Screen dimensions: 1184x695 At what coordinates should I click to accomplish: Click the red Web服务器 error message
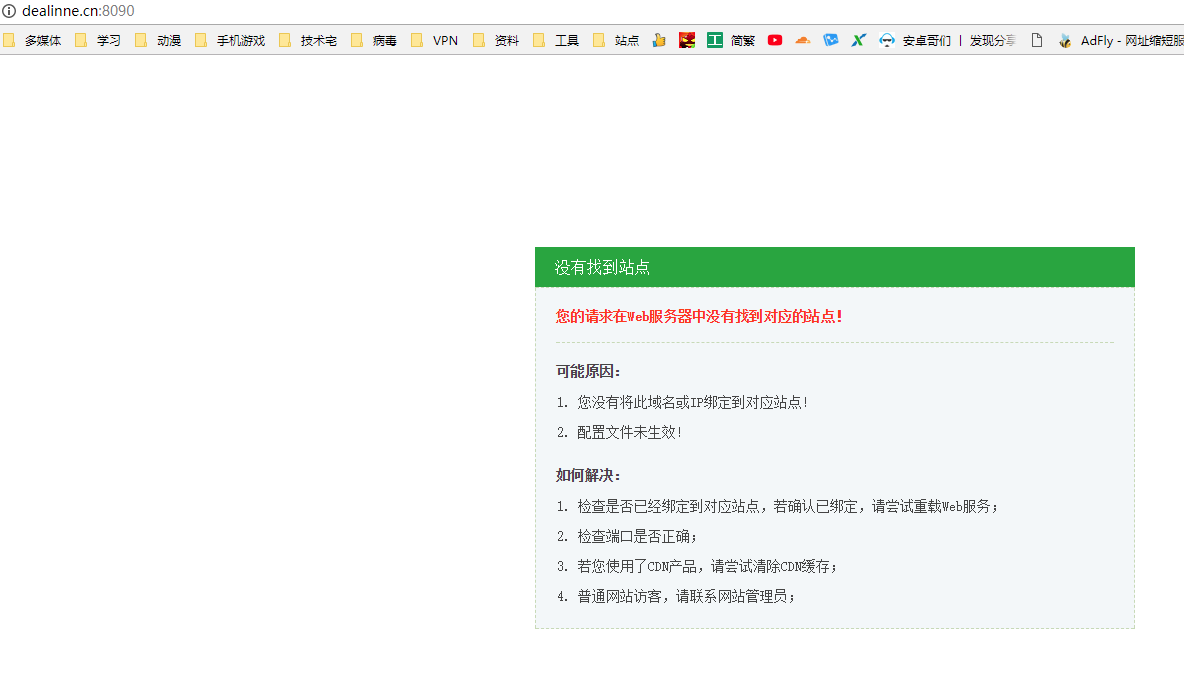[699, 317]
